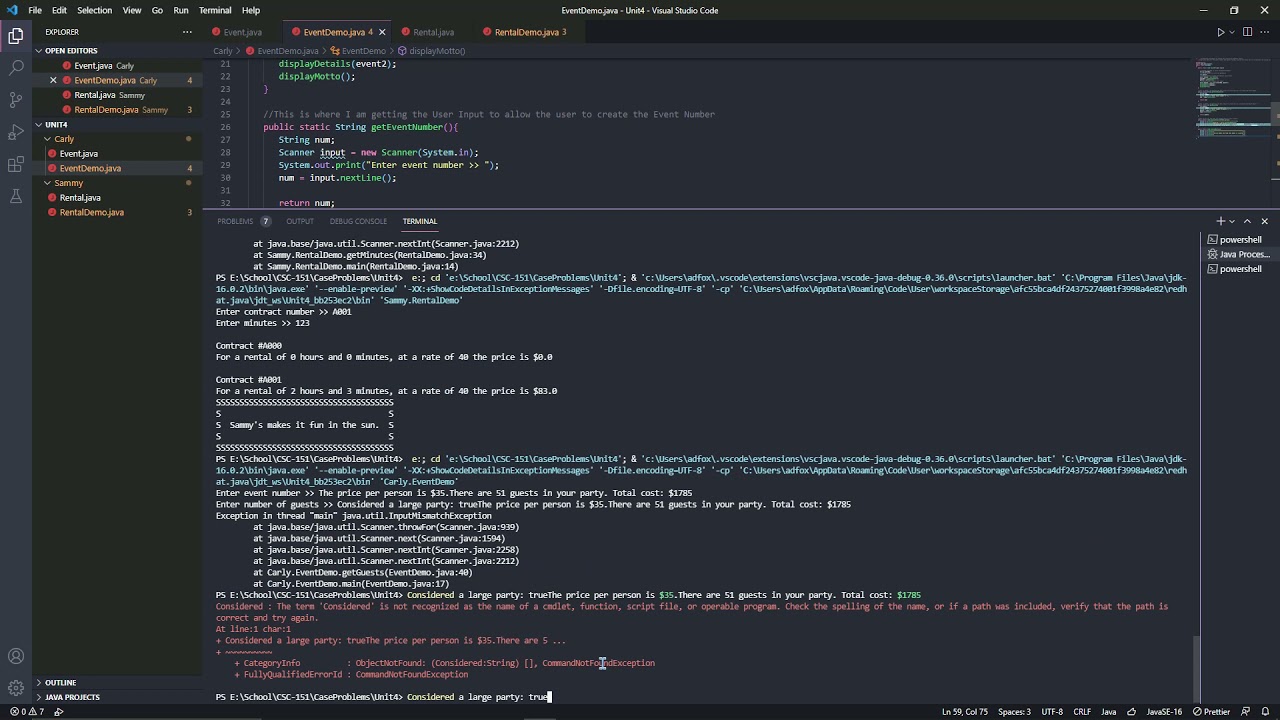Click the Run Java play button

pyautogui.click(x=1220, y=32)
